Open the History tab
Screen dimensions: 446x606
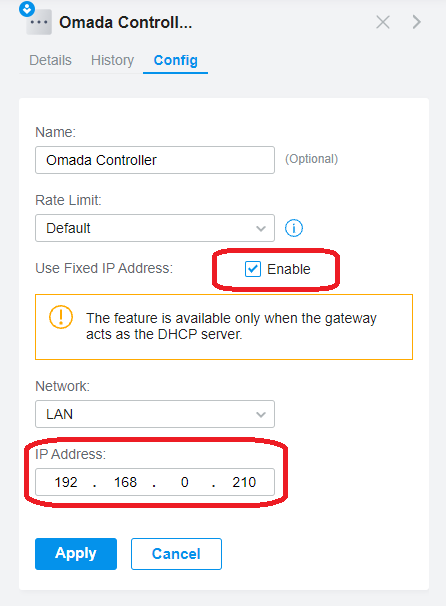pos(112,60)
